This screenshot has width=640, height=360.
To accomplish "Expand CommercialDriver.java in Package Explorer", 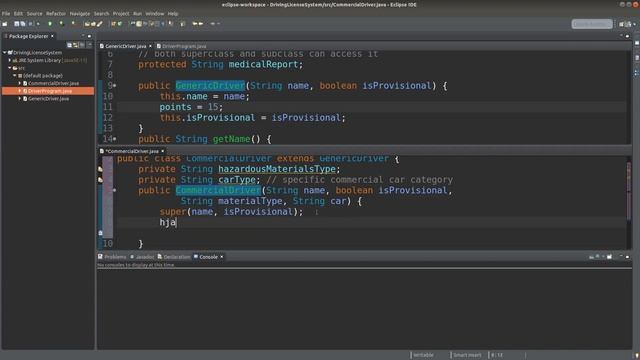I will [20, 83].
